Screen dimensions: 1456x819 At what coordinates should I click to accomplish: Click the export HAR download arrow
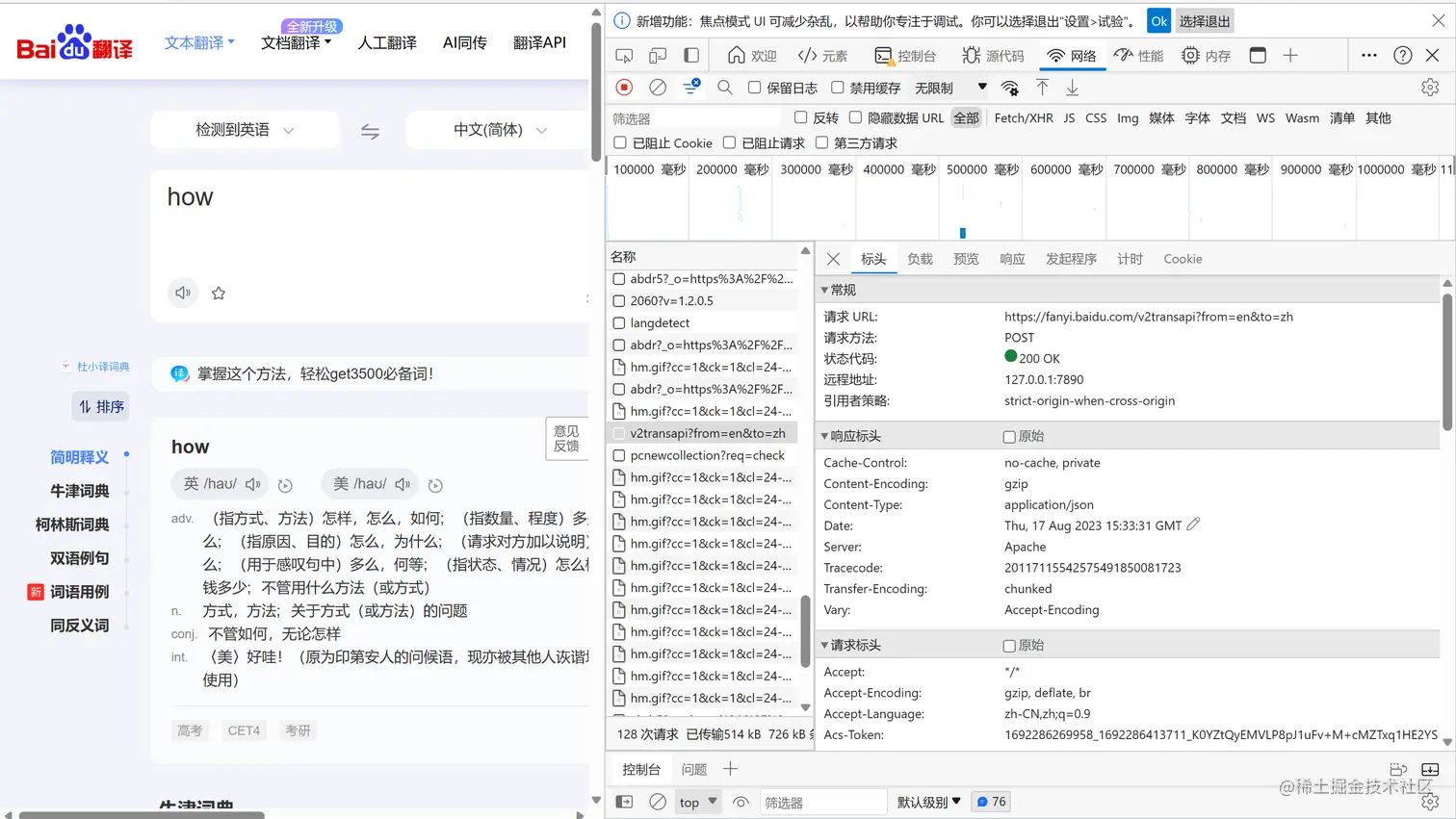pos(1072,88)
